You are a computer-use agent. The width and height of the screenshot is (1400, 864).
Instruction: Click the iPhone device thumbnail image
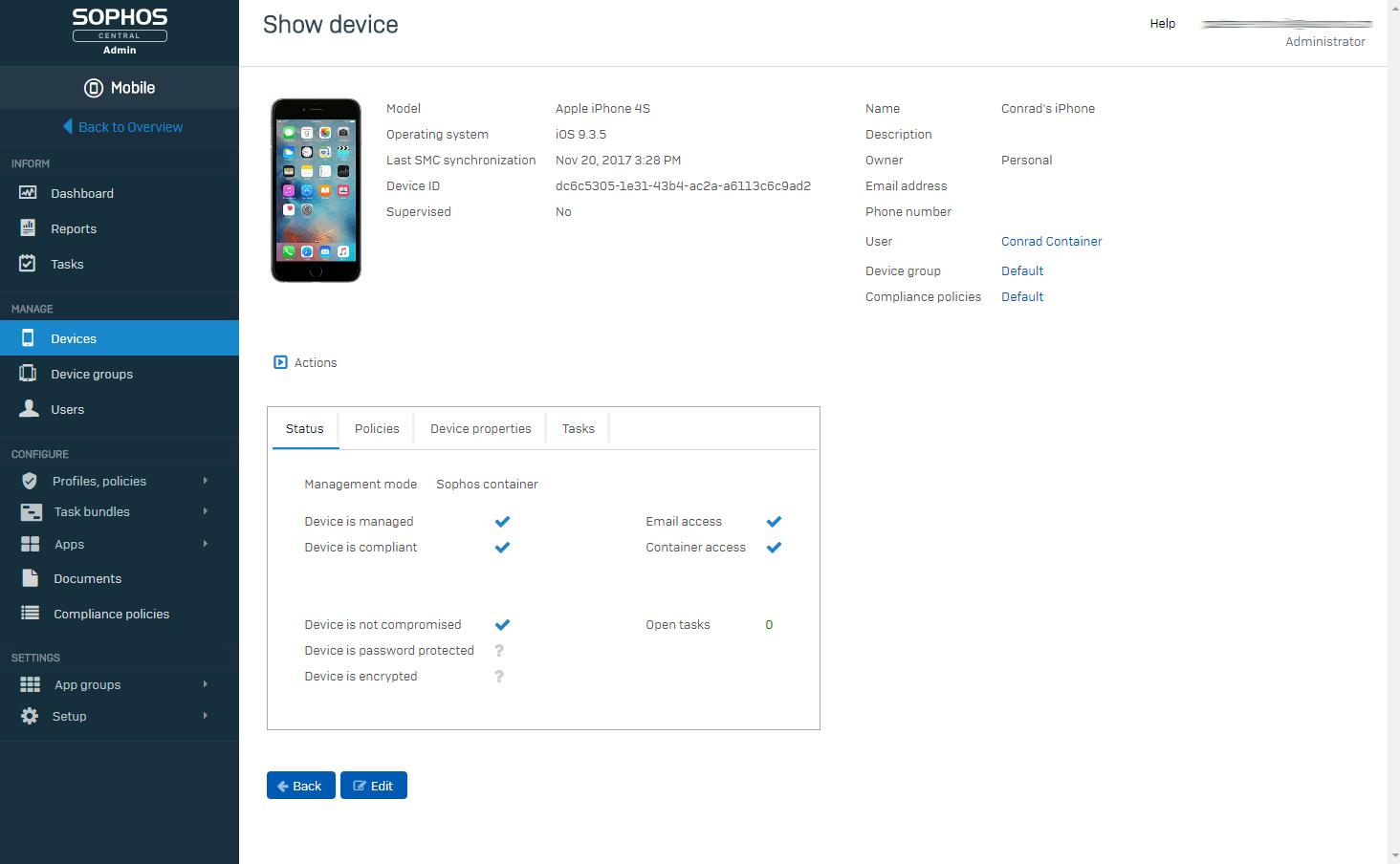point(316,190)
